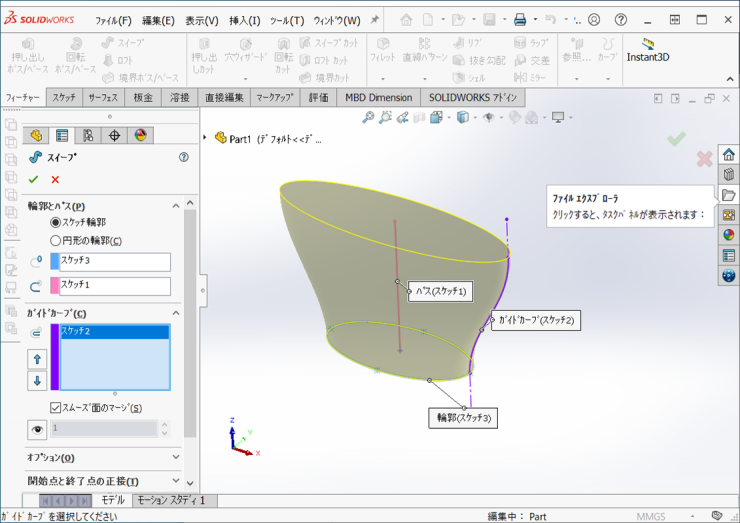Switch to the モーション スタディ 1 tab
This screenshot has width=740, height=523.
[x=171, y=500]
